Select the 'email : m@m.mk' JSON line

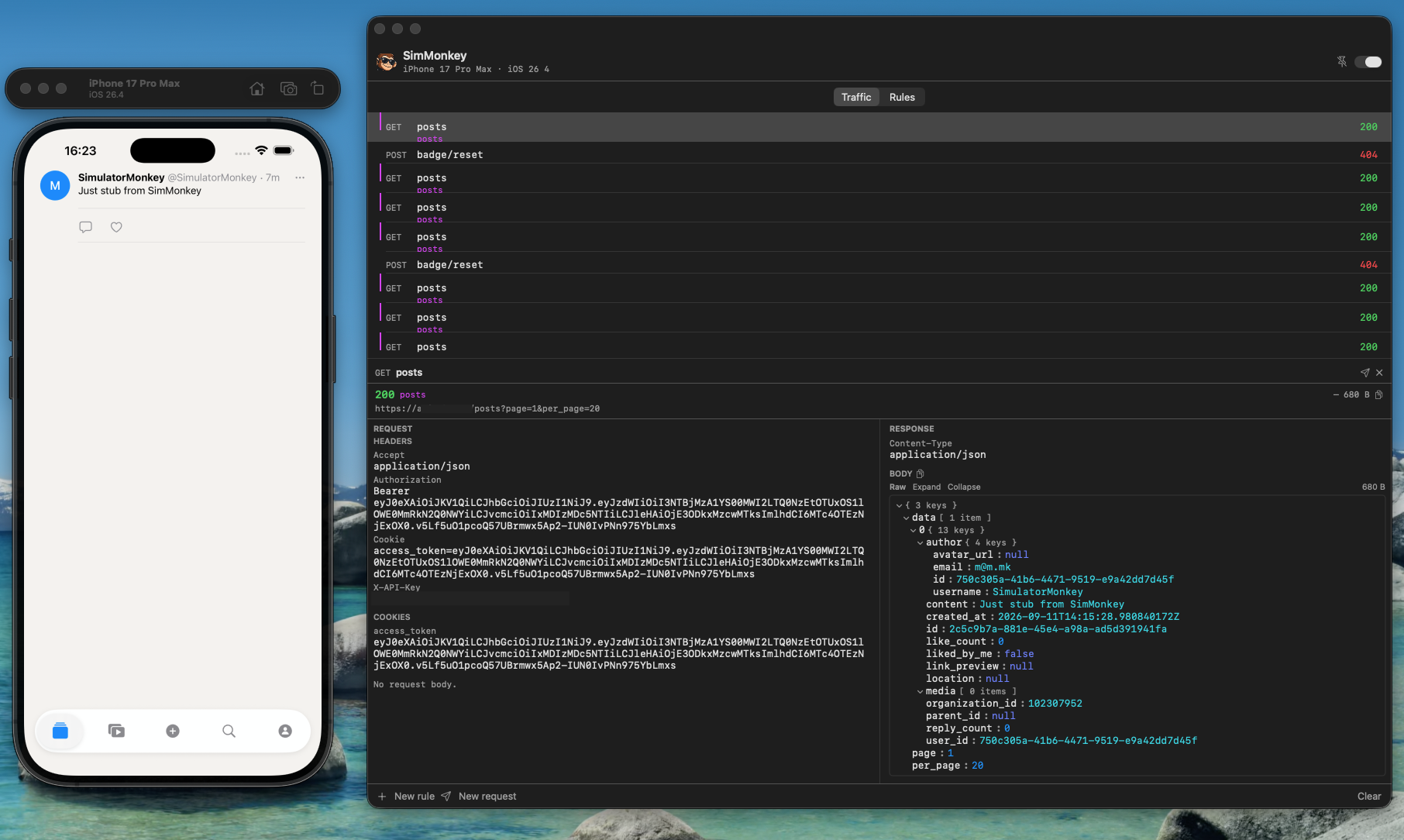pos(972,567)
